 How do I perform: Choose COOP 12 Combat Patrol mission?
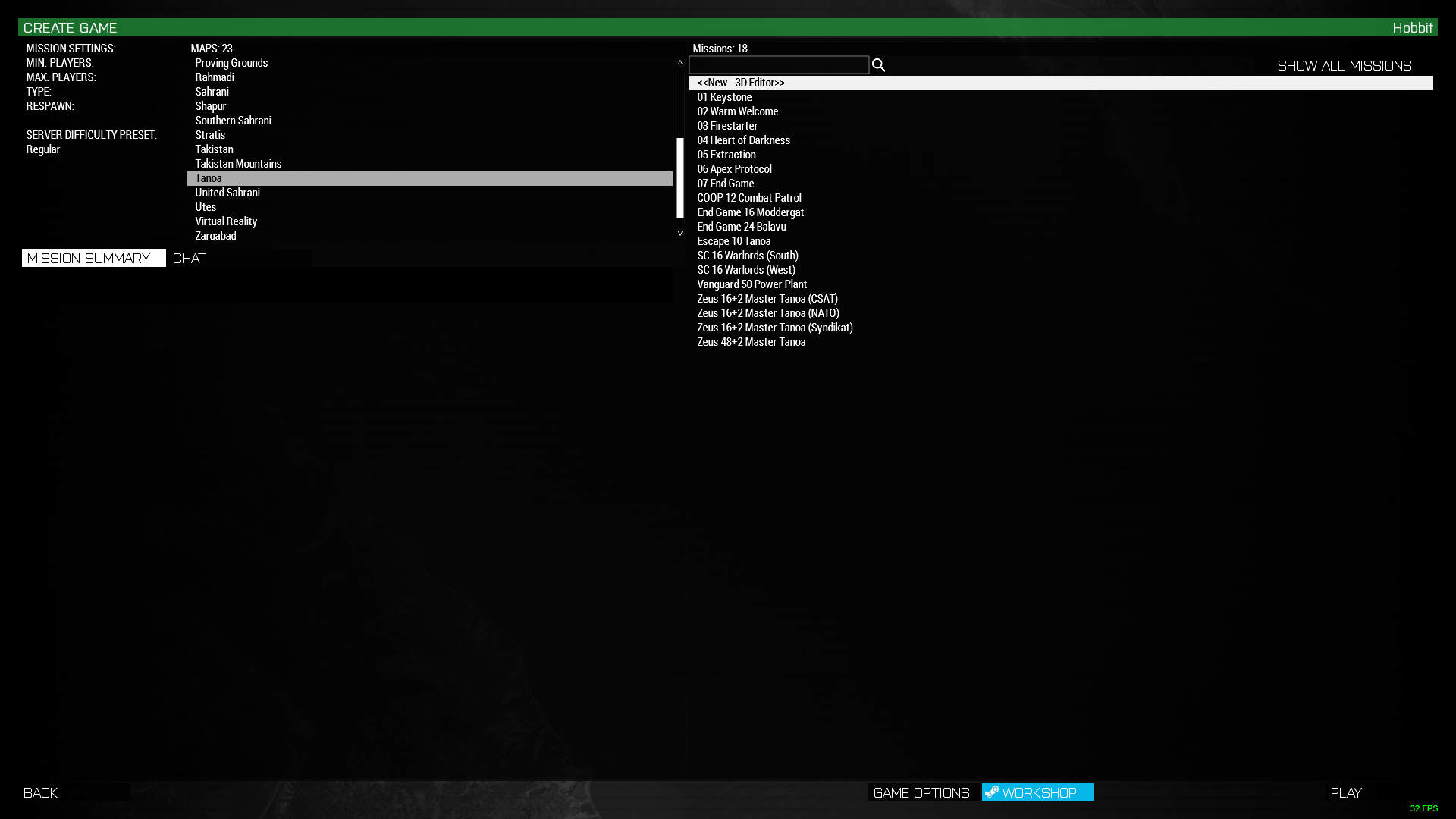[x=748, y=198]
